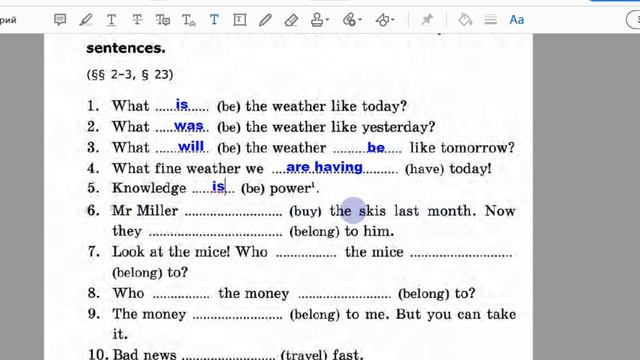The height and width of the screenshot is (360, 640).
Task: Click the blank after 'Mr Miller' in sentence 6
Action: point(233,213)
